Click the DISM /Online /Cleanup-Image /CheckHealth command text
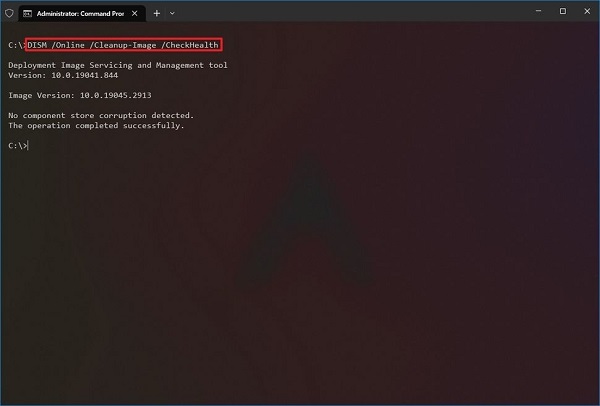This screenshot has height=406, width=600. coord(123,45)
